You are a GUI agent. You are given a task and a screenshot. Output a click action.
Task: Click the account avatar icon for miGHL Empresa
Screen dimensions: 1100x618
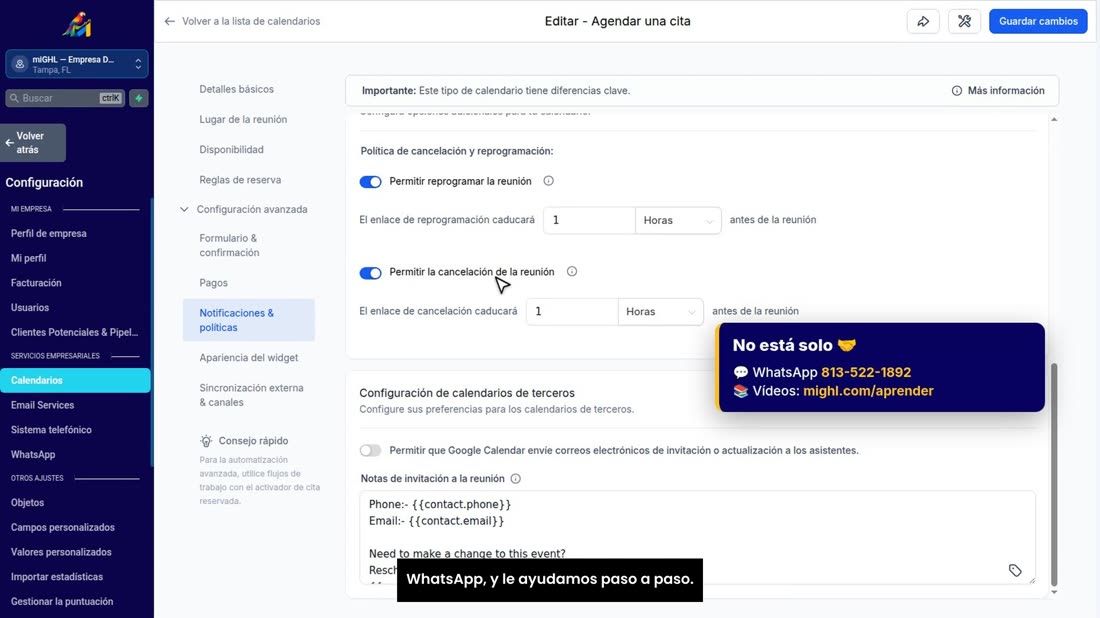coord(20,64)
